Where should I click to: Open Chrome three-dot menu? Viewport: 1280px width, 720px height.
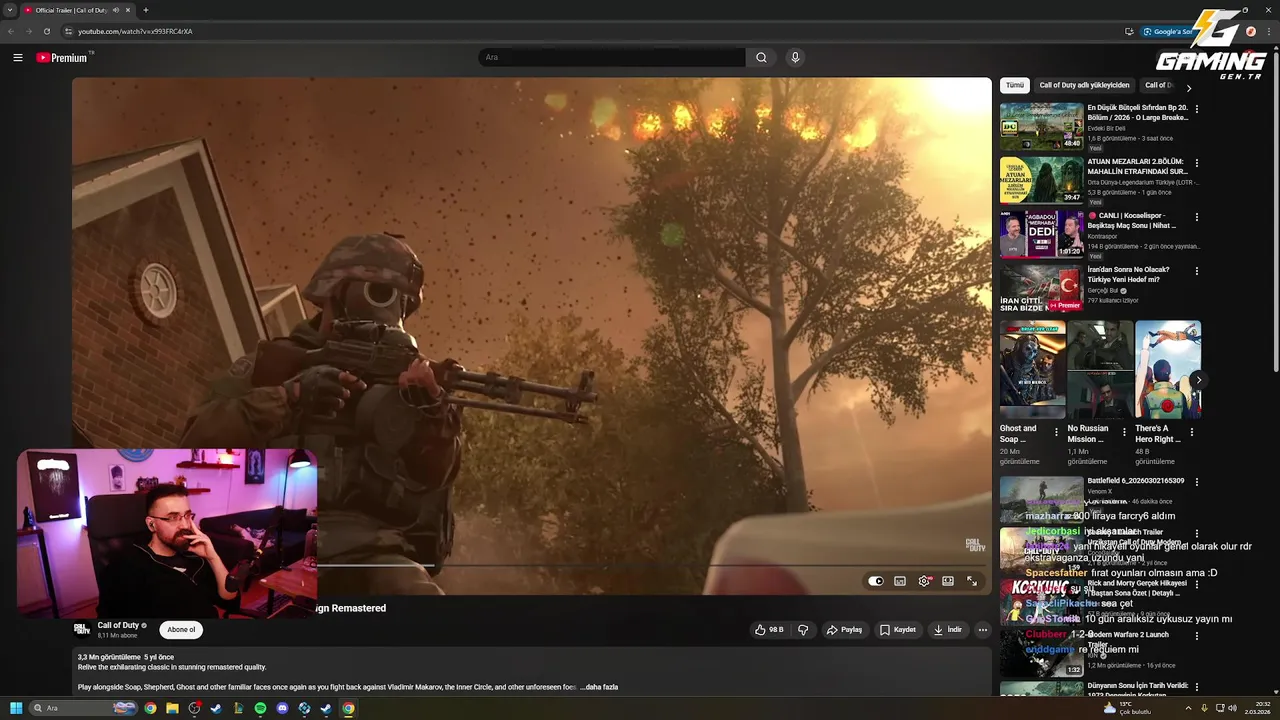click(x=1269, y=31)
